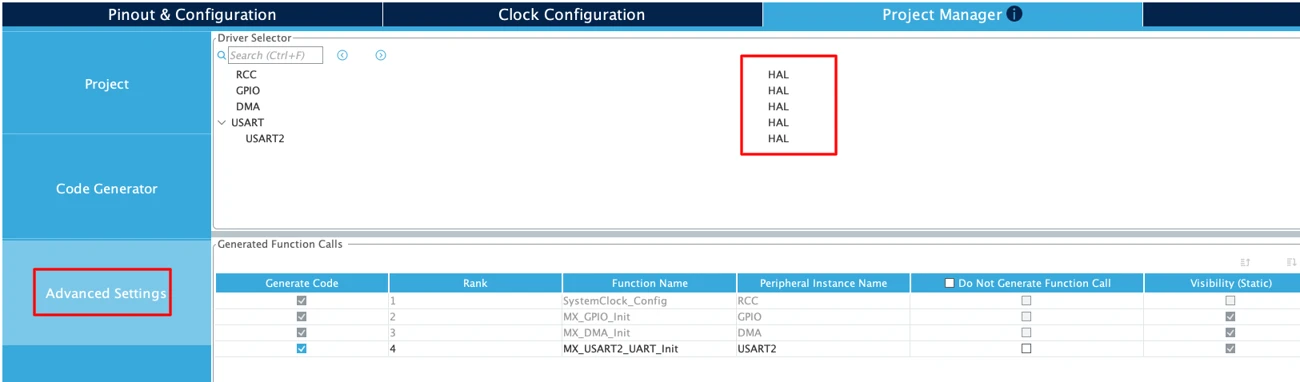Open HAL driver dropdown for RCC

coord(778,74)
